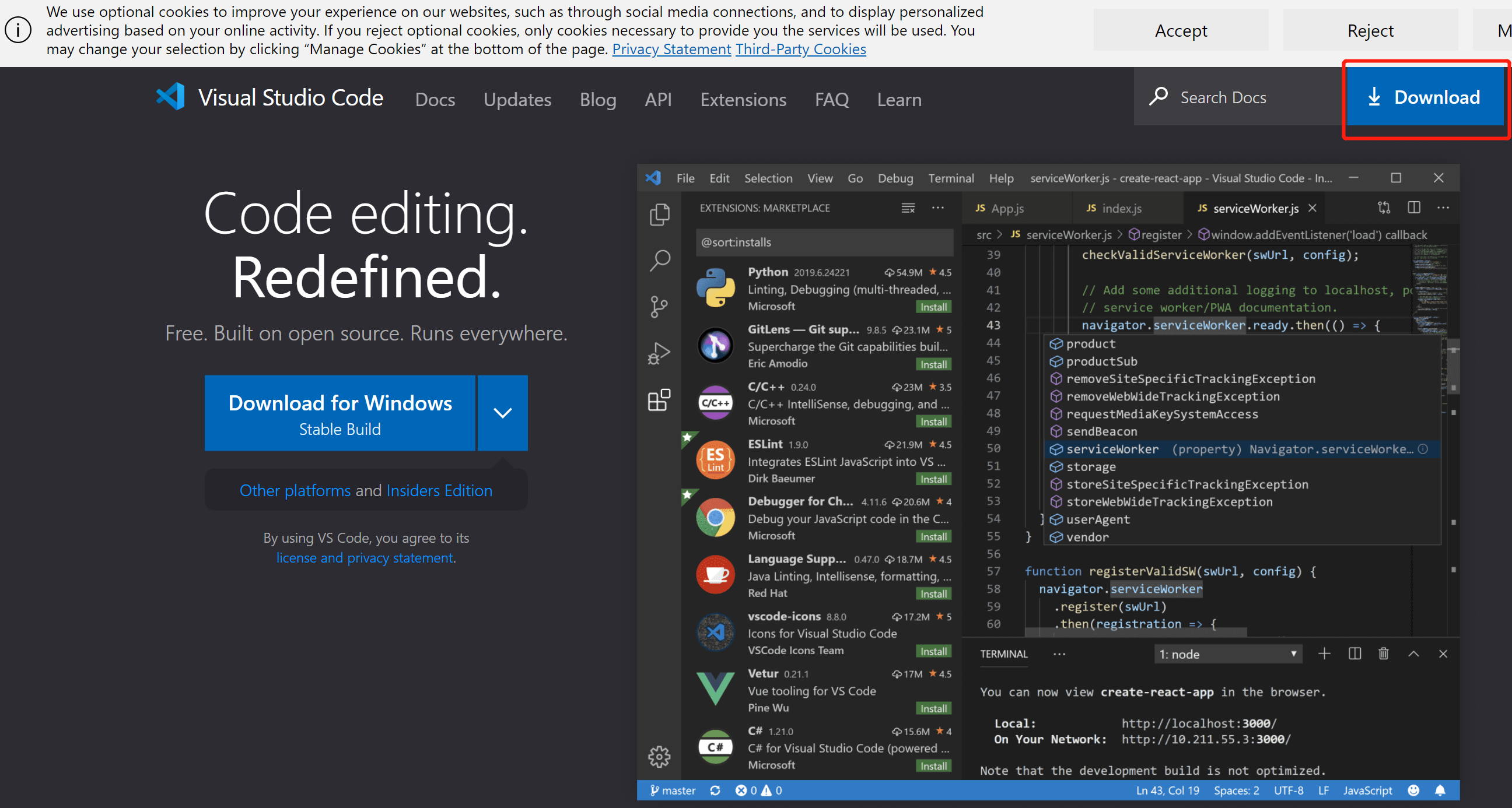The width and height of the screenshot is (1512, 808).
Task: Open the Insiders Edition link
Action: click(x=439, y=490)
